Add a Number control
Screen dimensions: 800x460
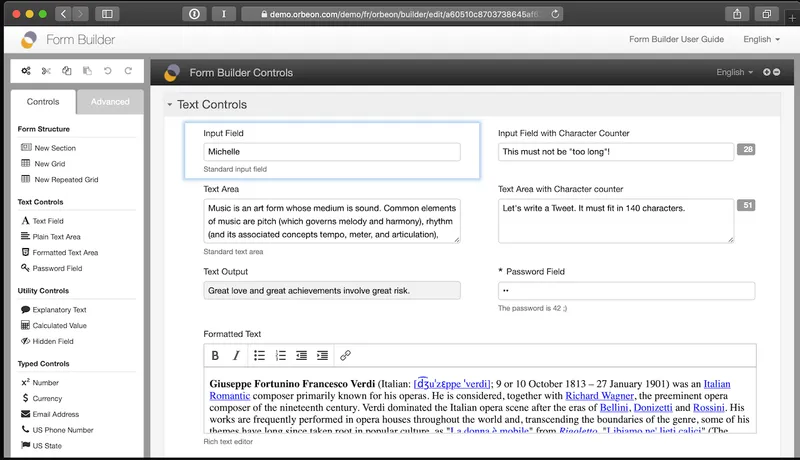(x=40, y=382)
